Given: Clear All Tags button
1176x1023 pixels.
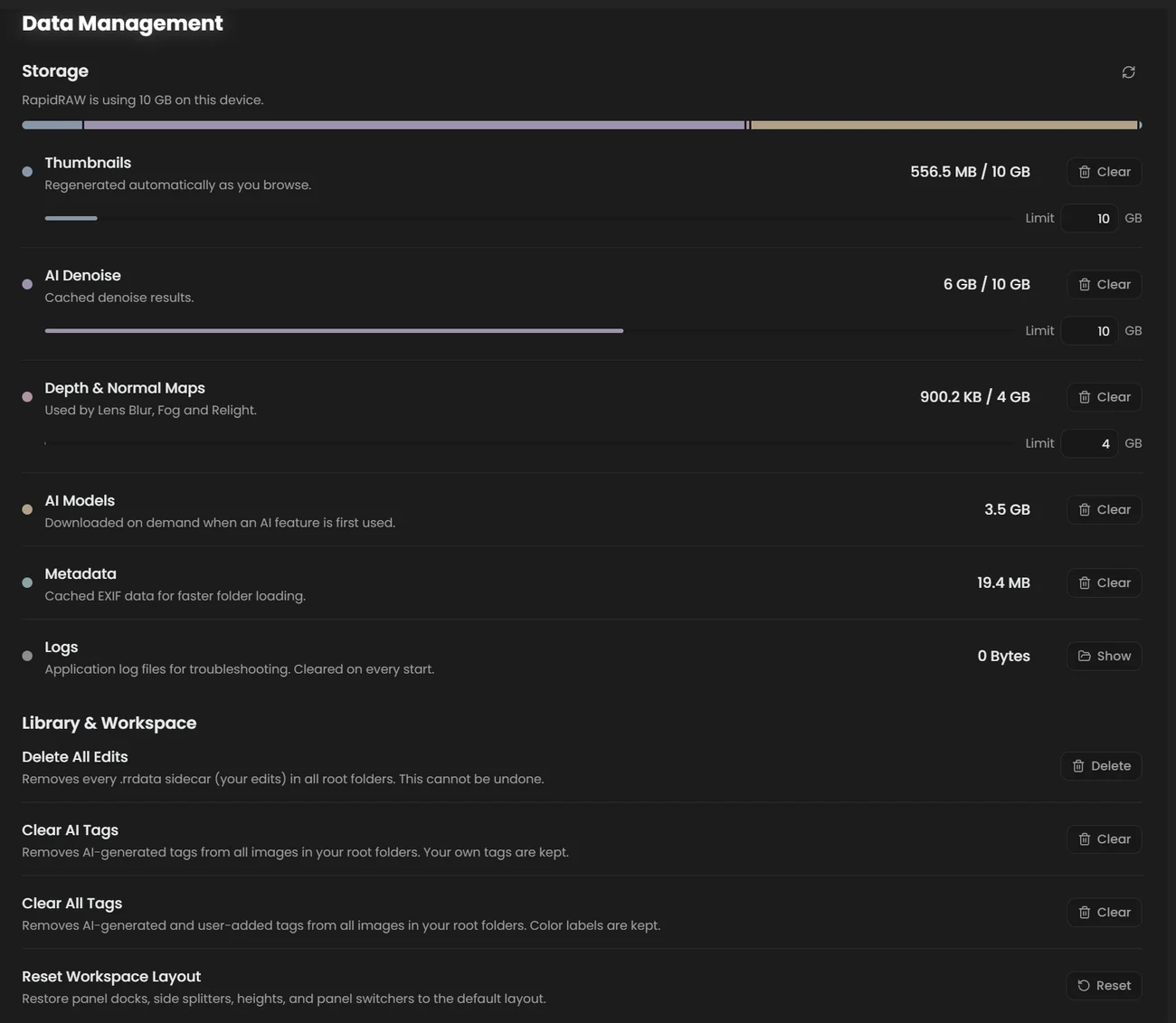Looking at the screenshot, I should pyautogui.click(x=1104, y=913).
